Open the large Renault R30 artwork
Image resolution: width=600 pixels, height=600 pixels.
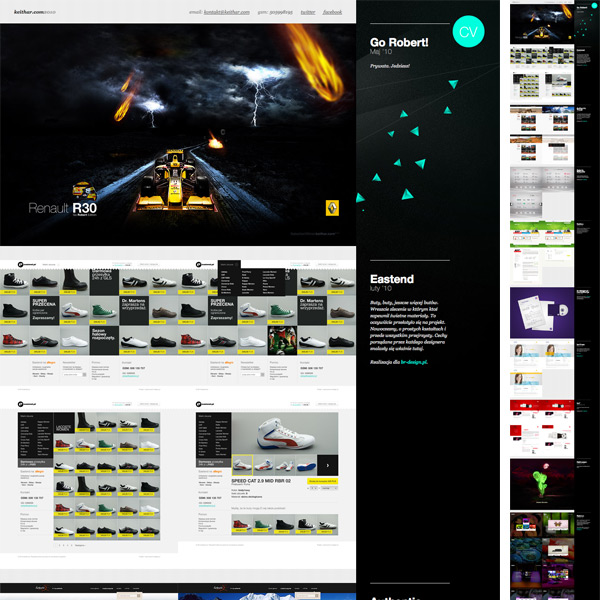(x=178, y=135)
